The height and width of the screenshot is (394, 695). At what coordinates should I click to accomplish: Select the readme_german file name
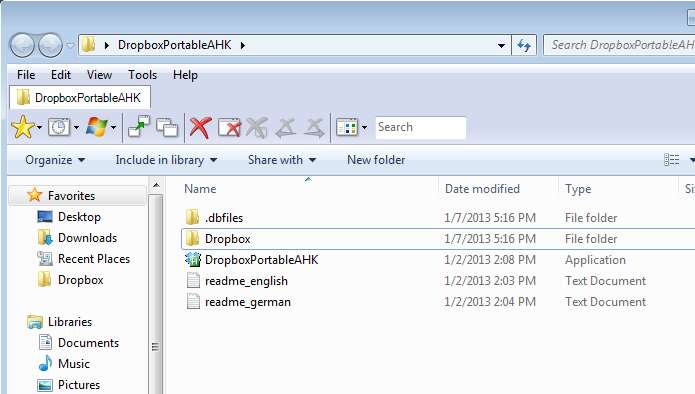click(248, 302)
